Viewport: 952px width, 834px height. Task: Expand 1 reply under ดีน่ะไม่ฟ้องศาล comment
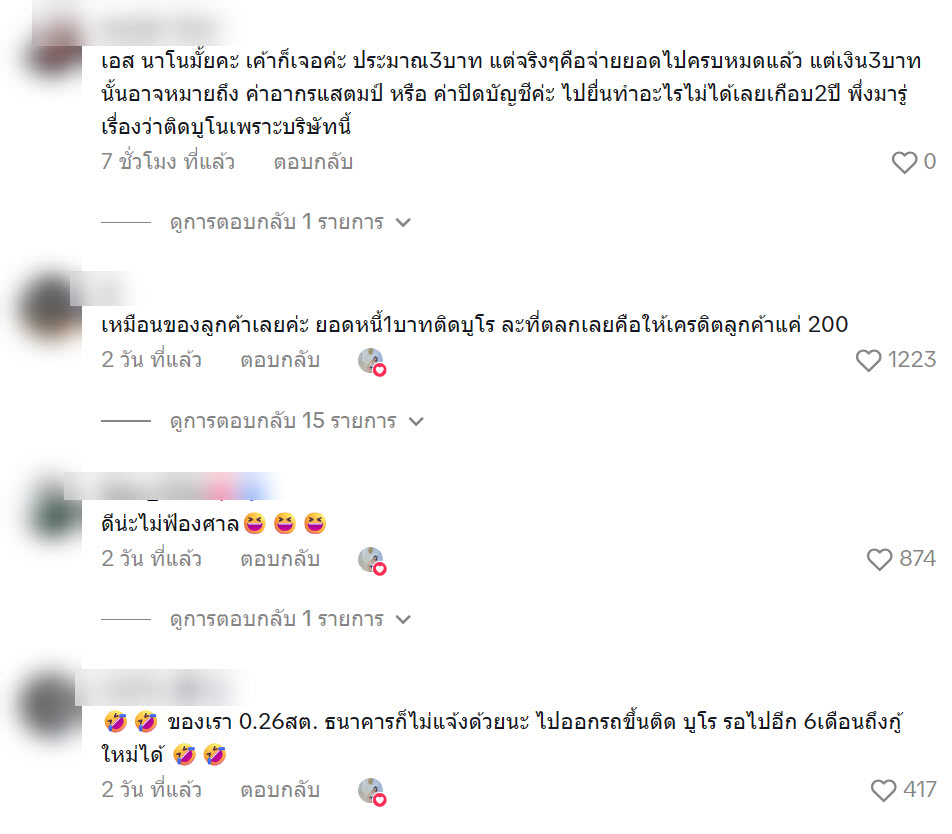point(290,620)
